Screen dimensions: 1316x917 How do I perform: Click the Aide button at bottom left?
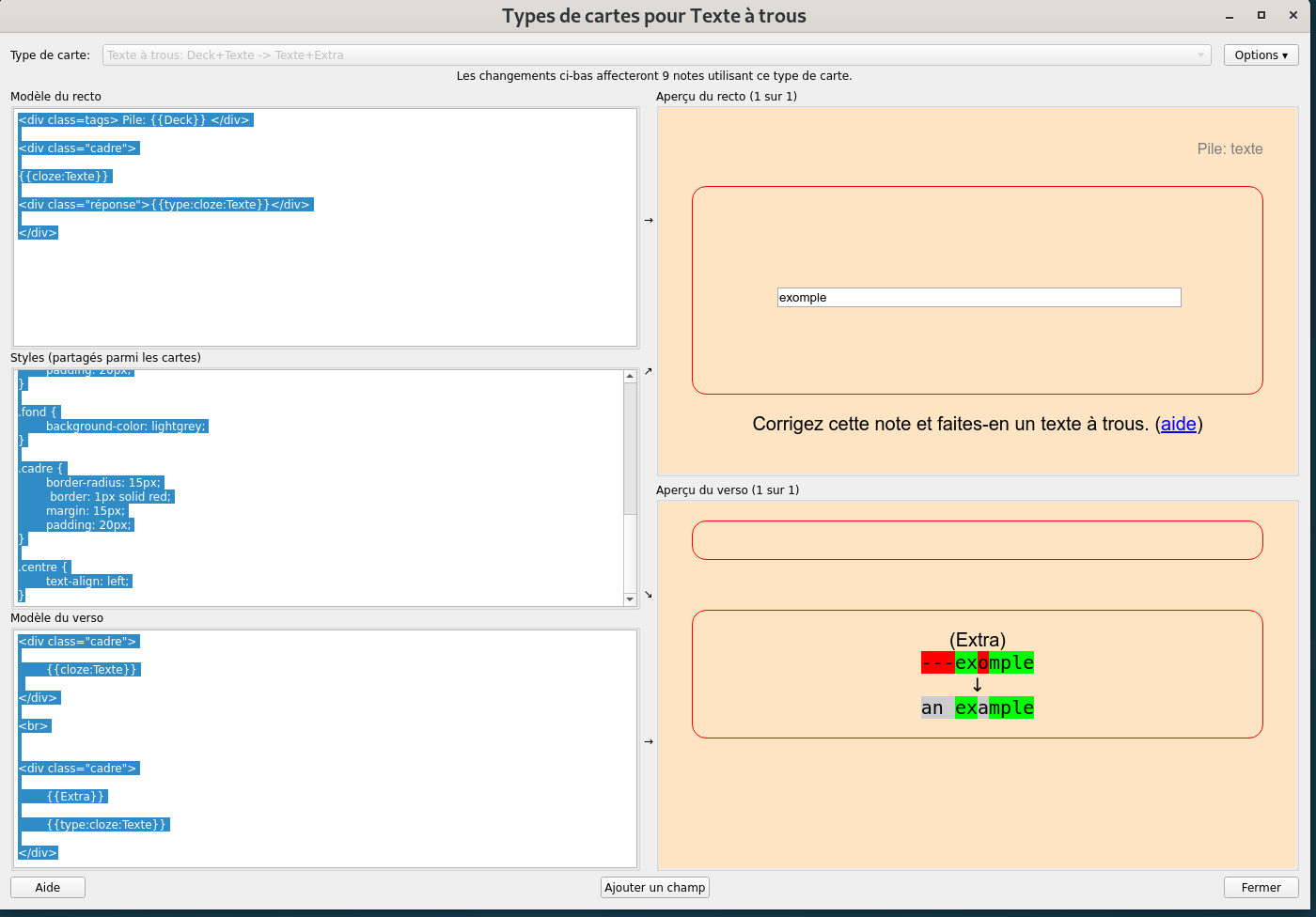(48, 887)
